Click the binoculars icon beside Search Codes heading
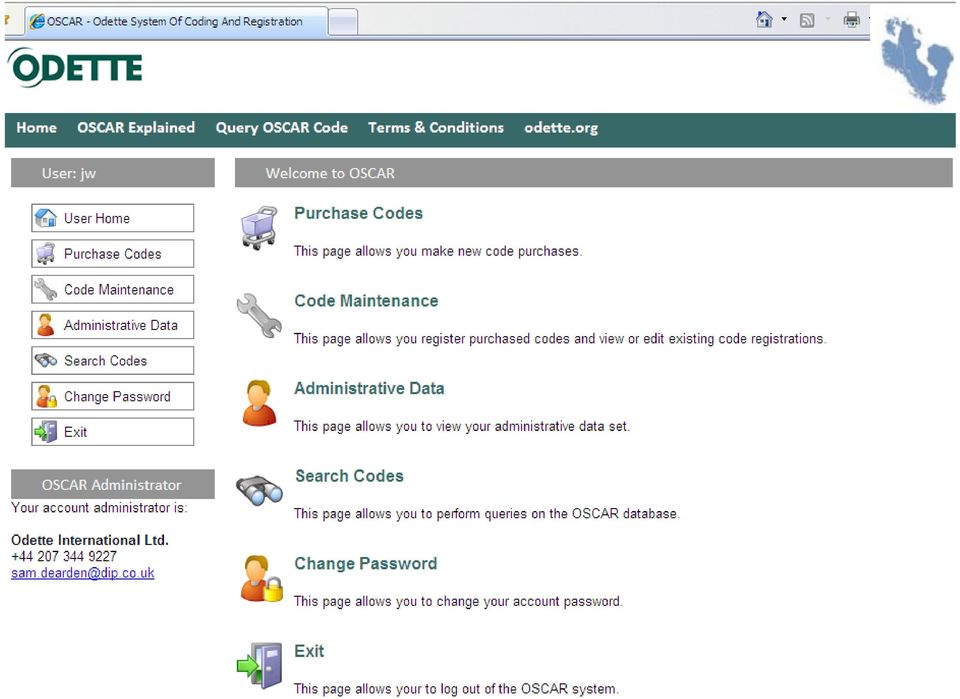 pyautogui.click(x=260, y=490)
